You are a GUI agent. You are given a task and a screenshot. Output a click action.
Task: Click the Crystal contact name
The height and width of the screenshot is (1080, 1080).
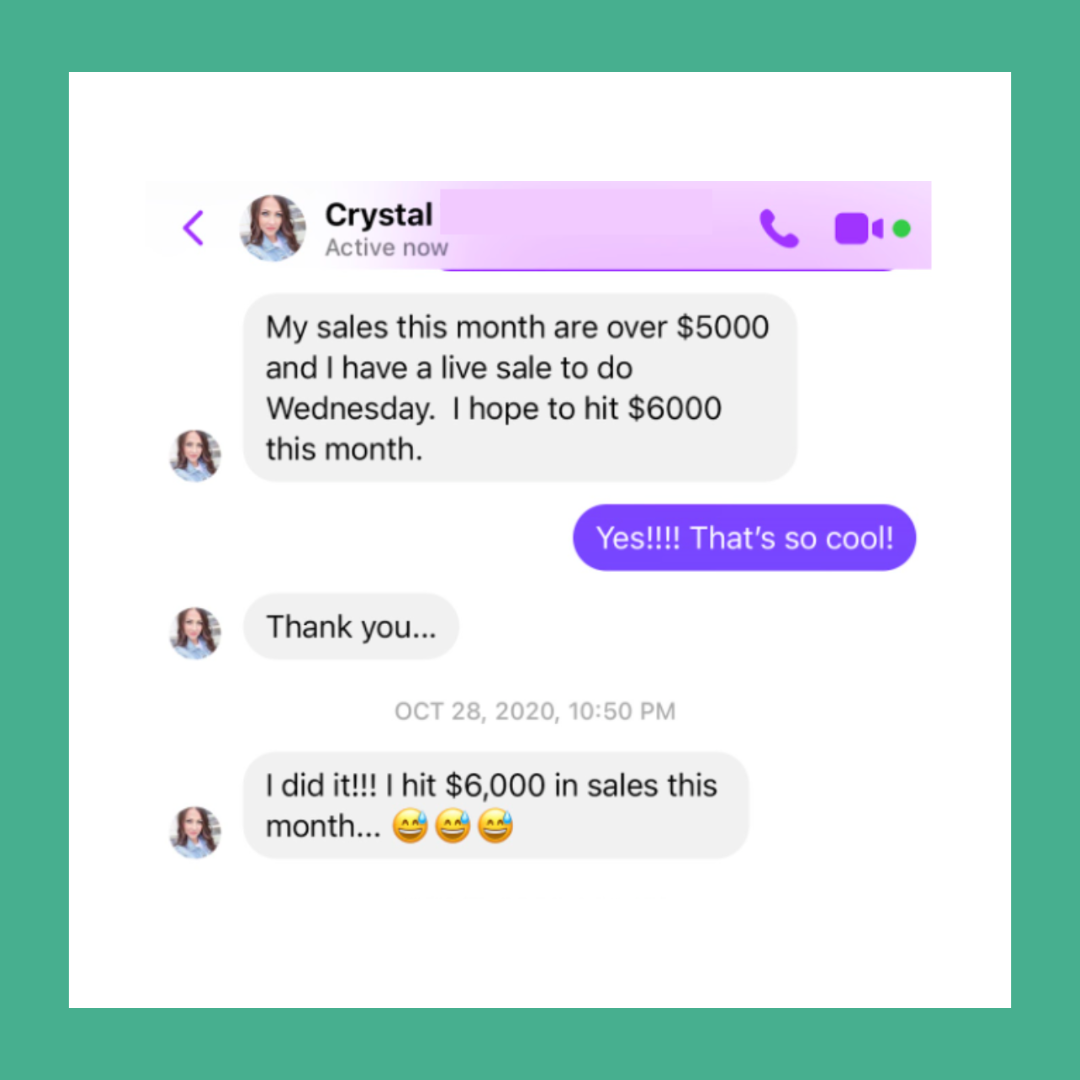click(x=379, y=215)
